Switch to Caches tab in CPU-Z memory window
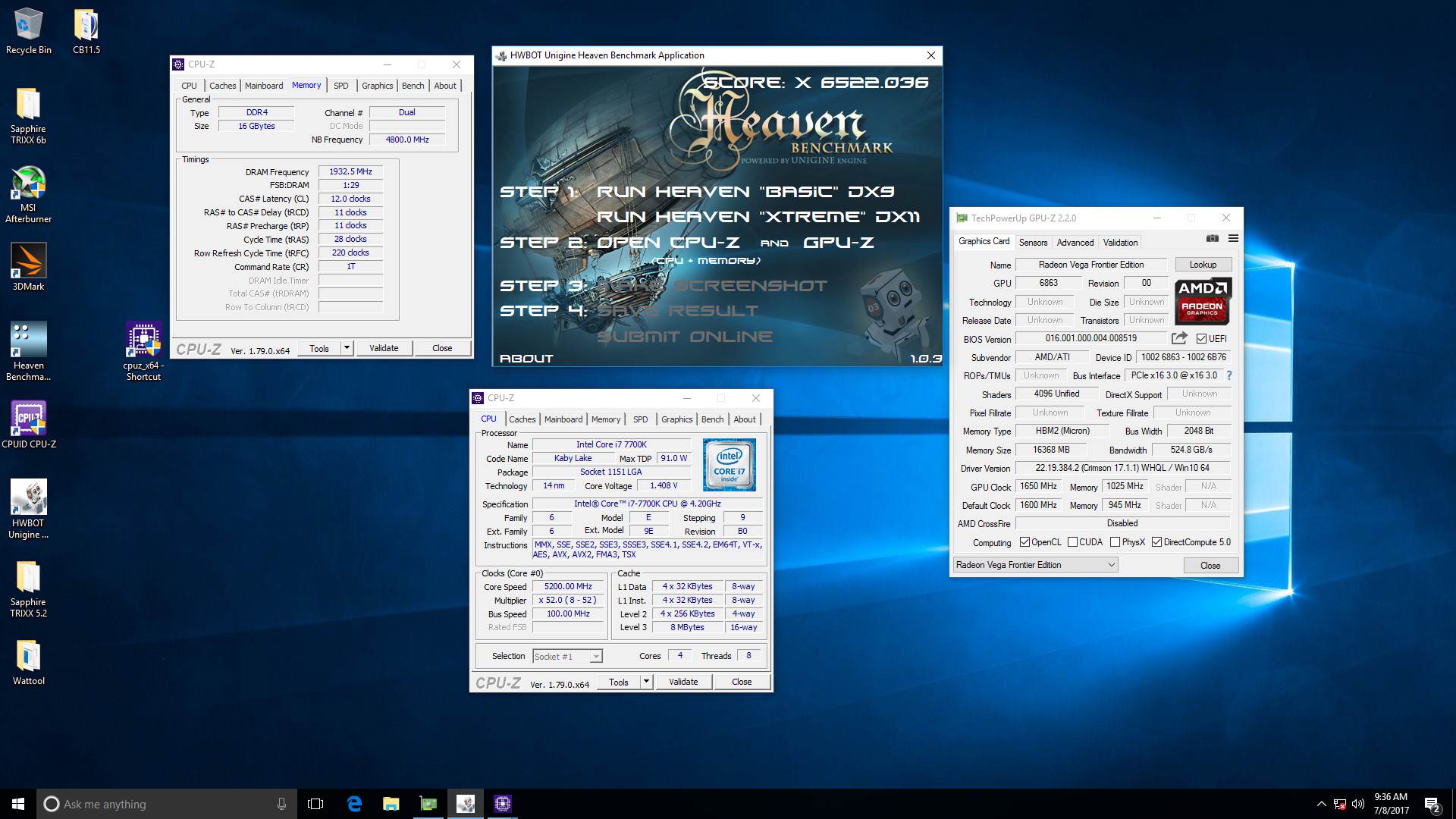Image resolution: width=1456 pixels, height=819 pixels. click(222, 86)
